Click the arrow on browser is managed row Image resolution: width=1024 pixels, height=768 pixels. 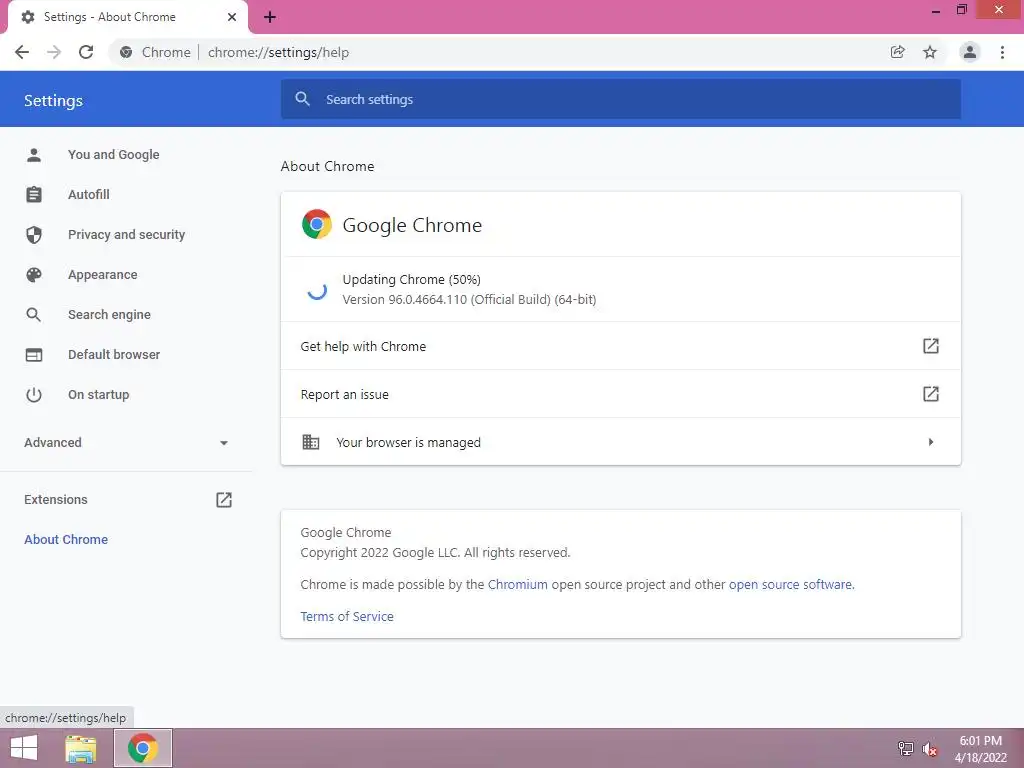click(931, 442)
